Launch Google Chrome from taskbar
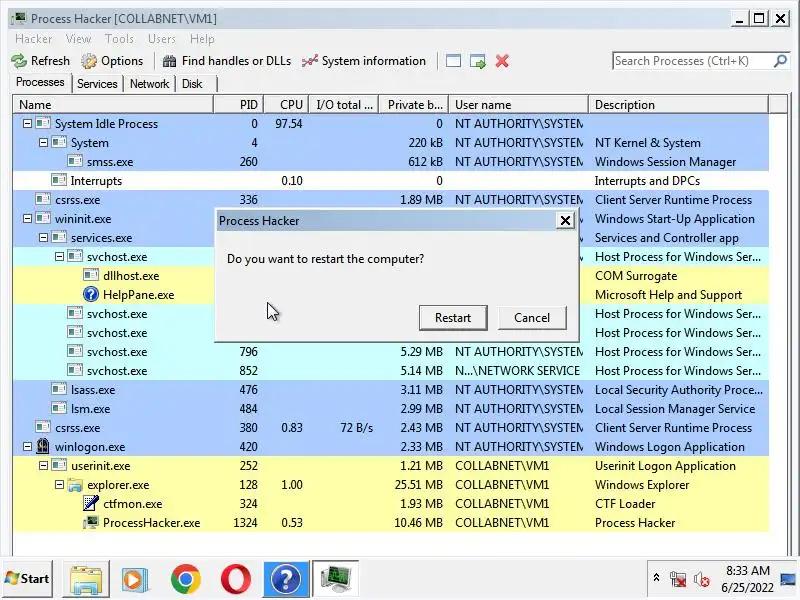The width and height of the screenshot is (800, 600). coord(186,579)
